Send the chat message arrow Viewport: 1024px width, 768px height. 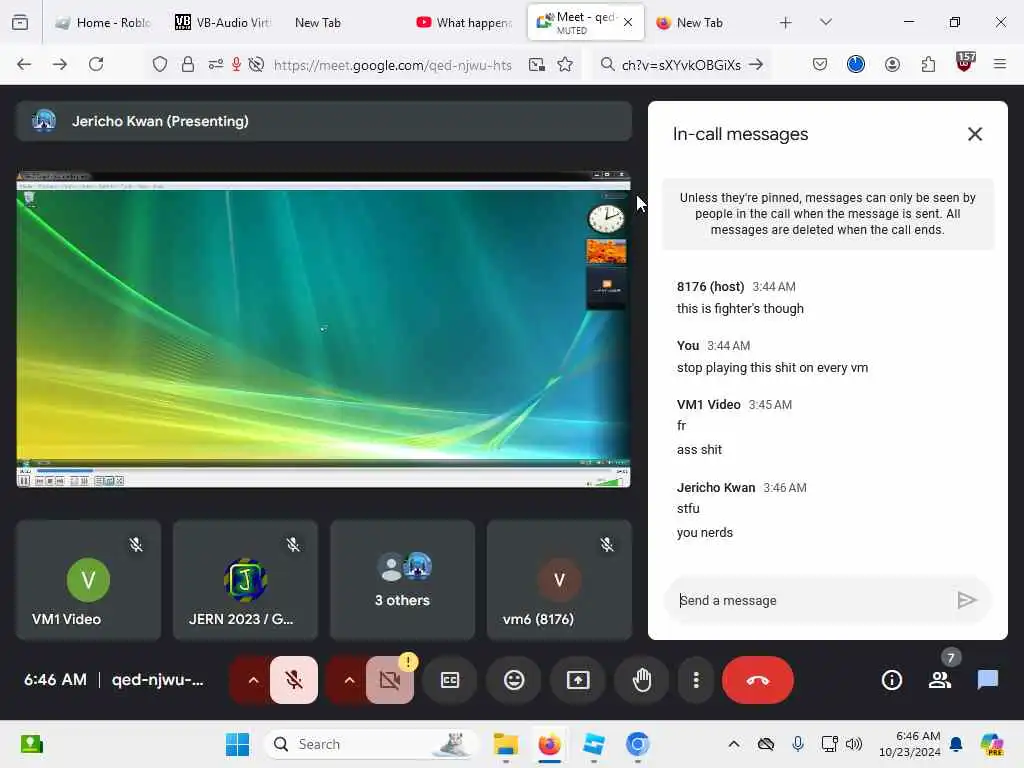tap(967, 600)
